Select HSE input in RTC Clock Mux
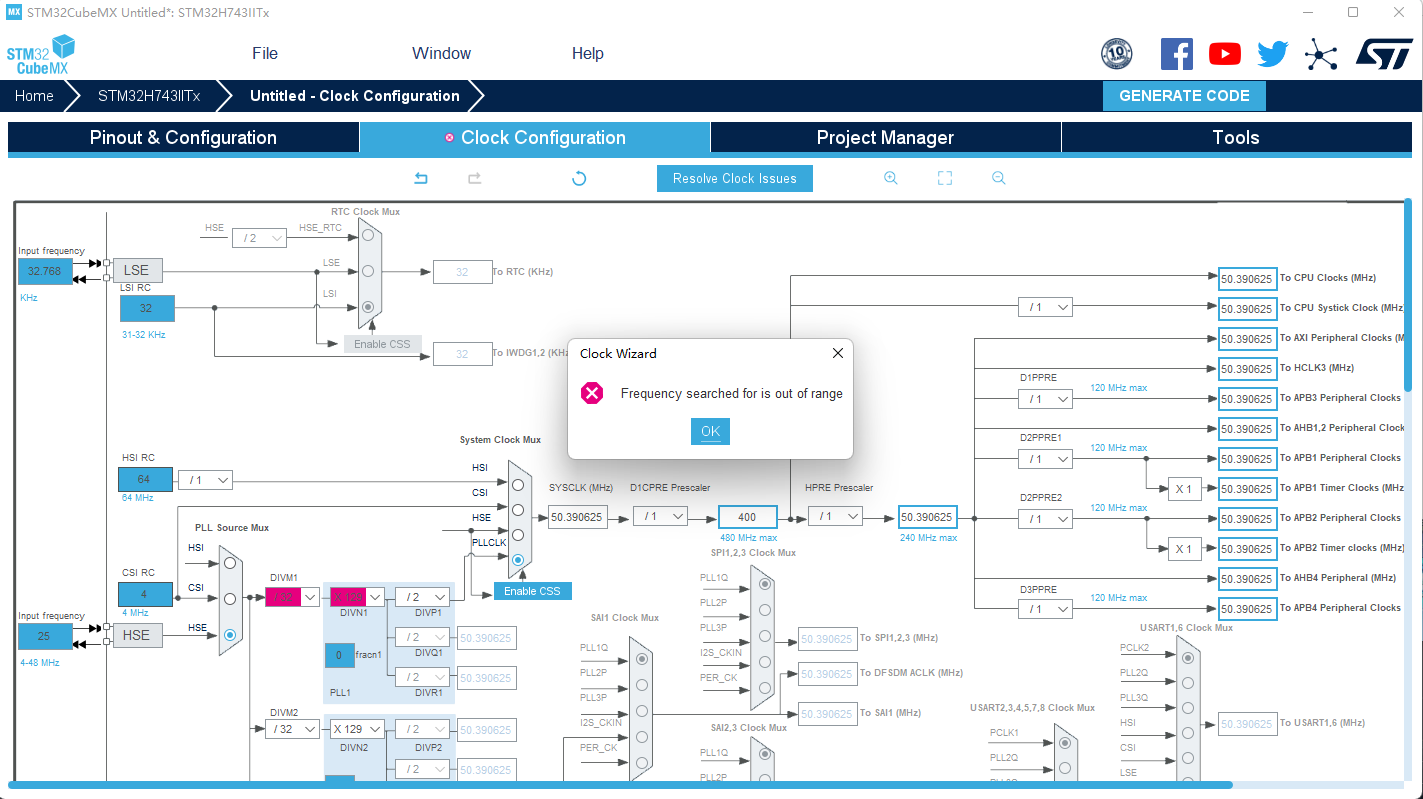The height and width of the screenshot is (799, 1423). [368, 235]
